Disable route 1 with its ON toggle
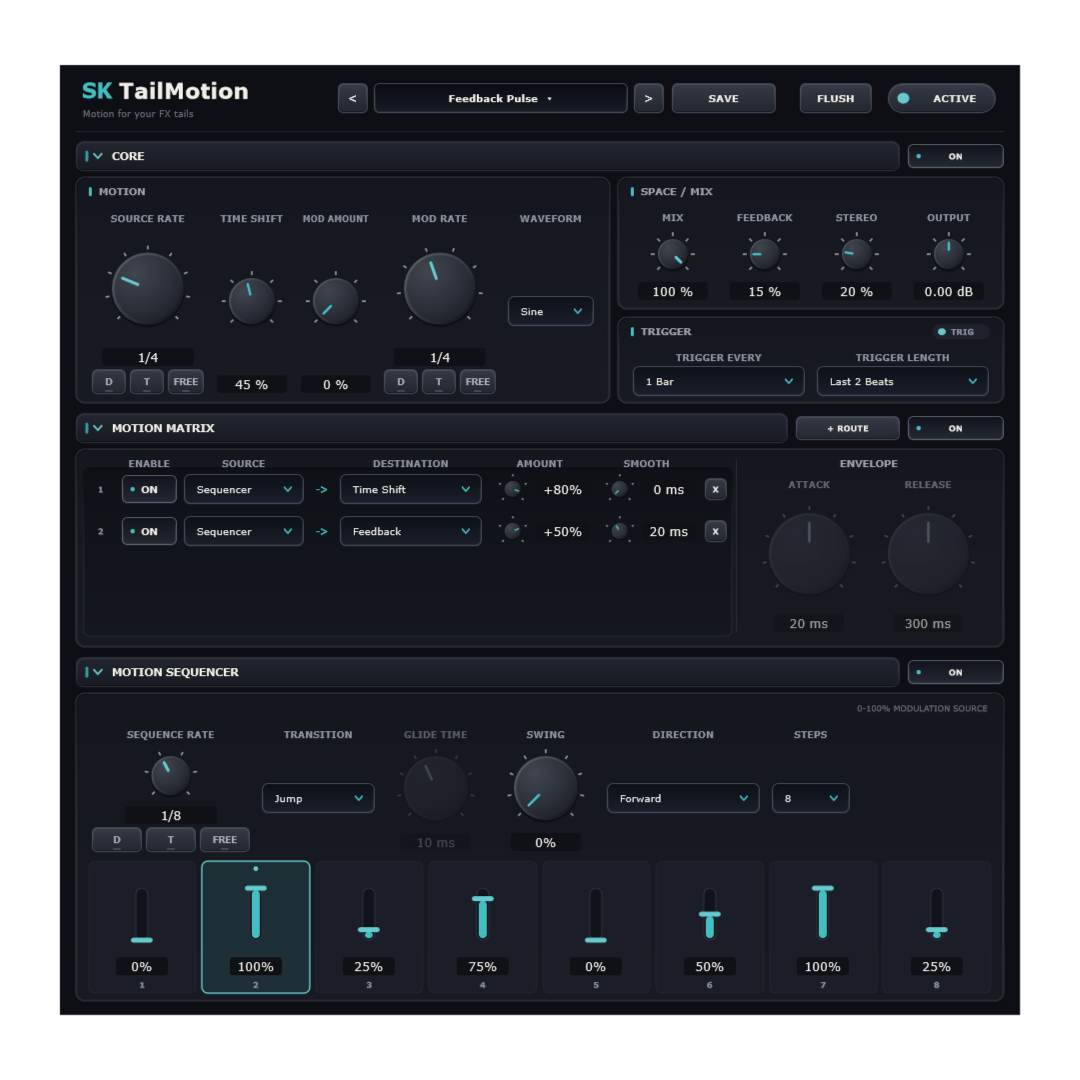The width and height of the screenshot is (1080, 1080). tap(149, 490)
